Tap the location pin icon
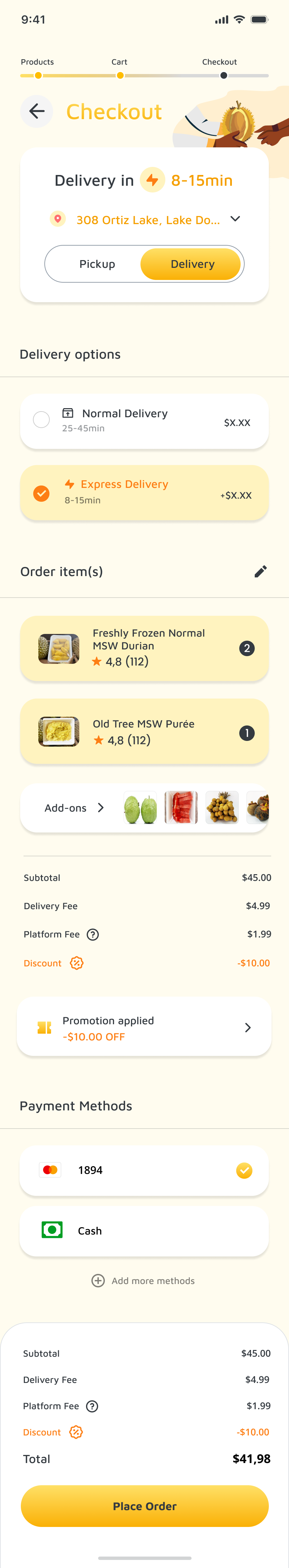This screenshot has height=1568, width=289. coord(58,219)
